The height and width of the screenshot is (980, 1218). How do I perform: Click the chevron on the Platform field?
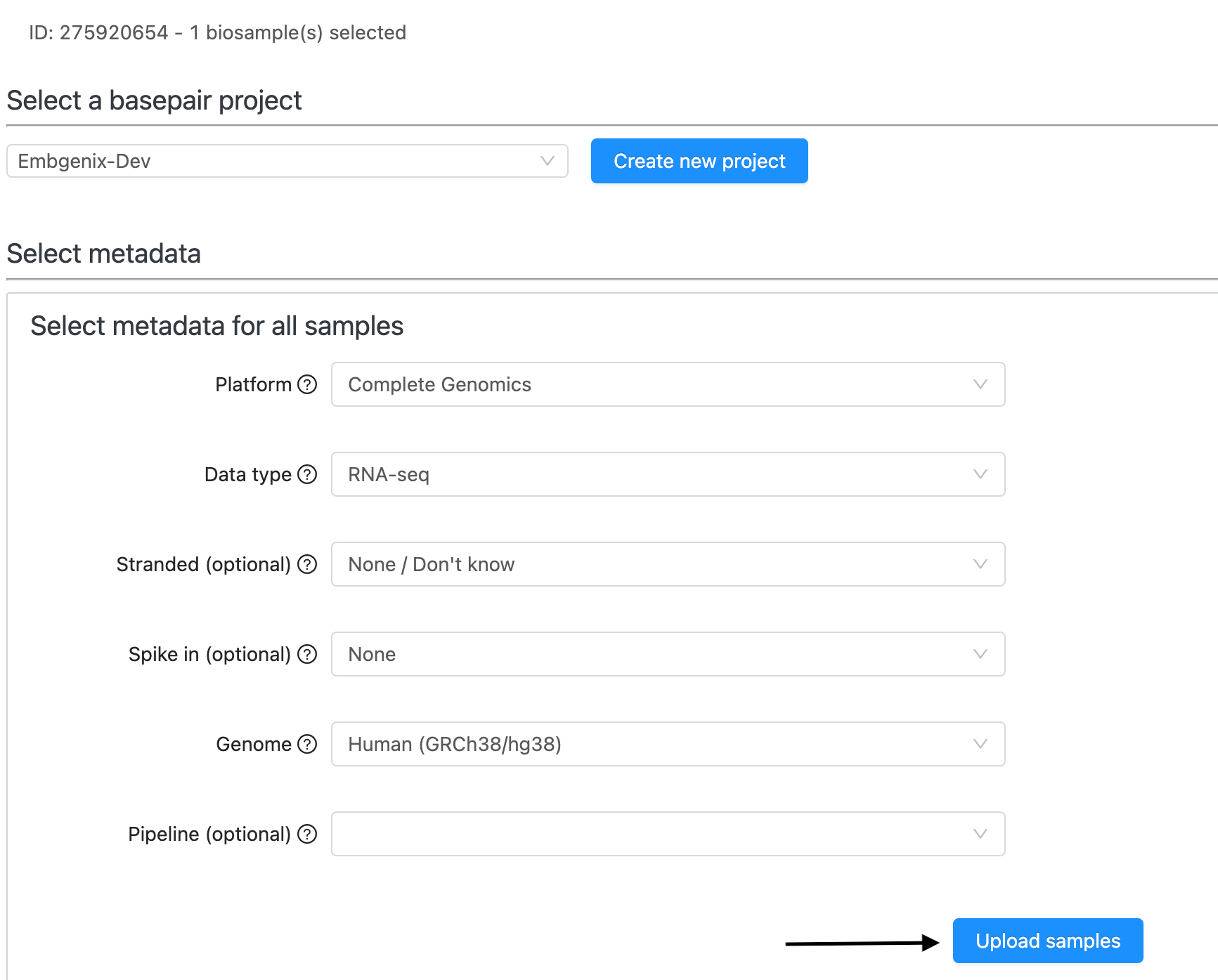[x=980, y=384]
